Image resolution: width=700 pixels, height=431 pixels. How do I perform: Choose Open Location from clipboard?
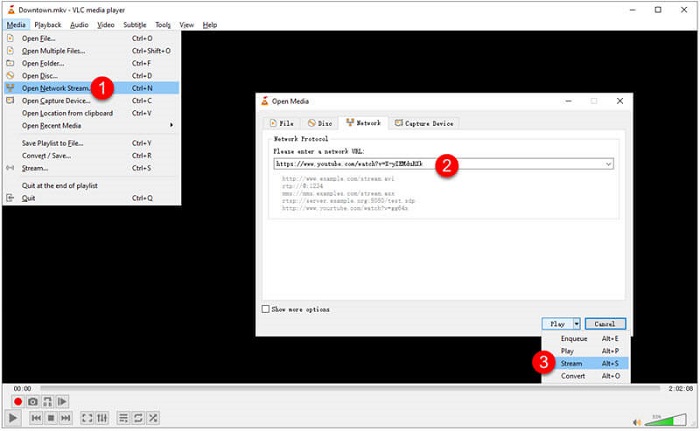[92, 113]
